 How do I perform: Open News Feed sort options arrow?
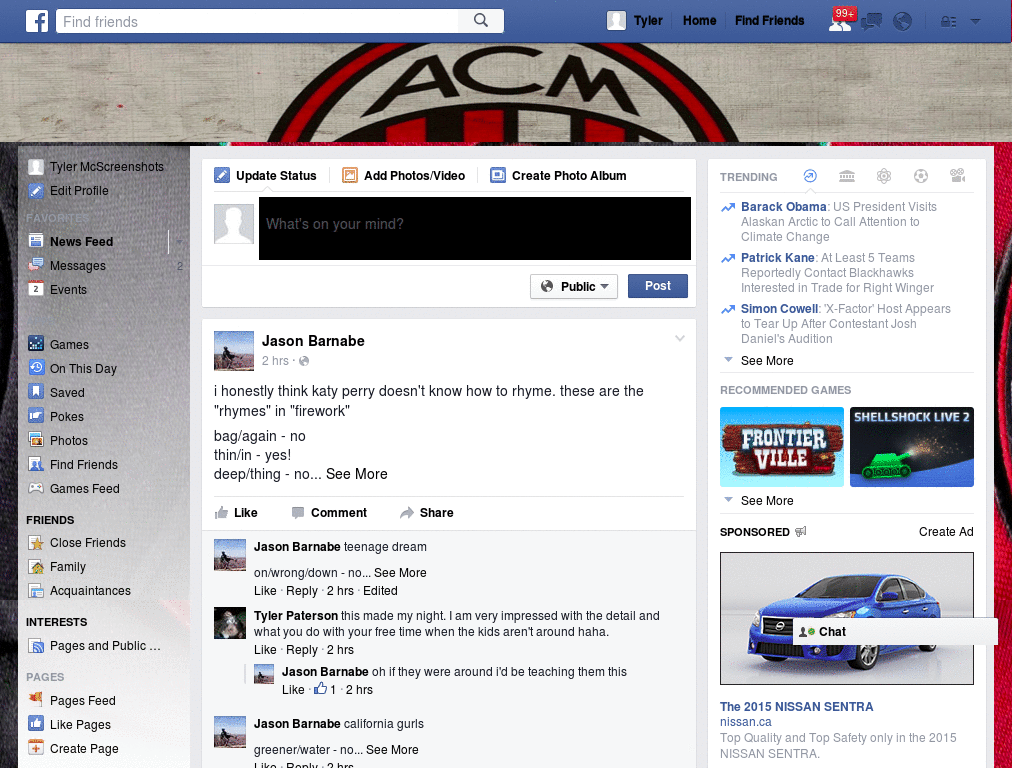[x=178, y=242]
